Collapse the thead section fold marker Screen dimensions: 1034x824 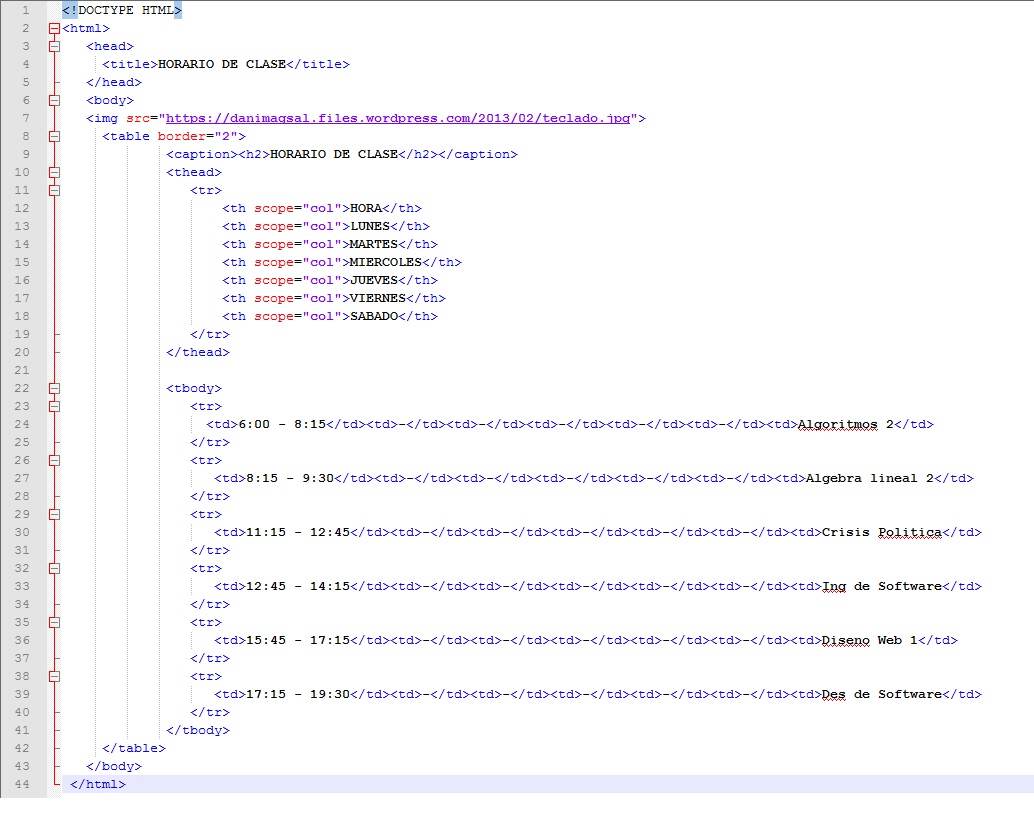point(54,172)
